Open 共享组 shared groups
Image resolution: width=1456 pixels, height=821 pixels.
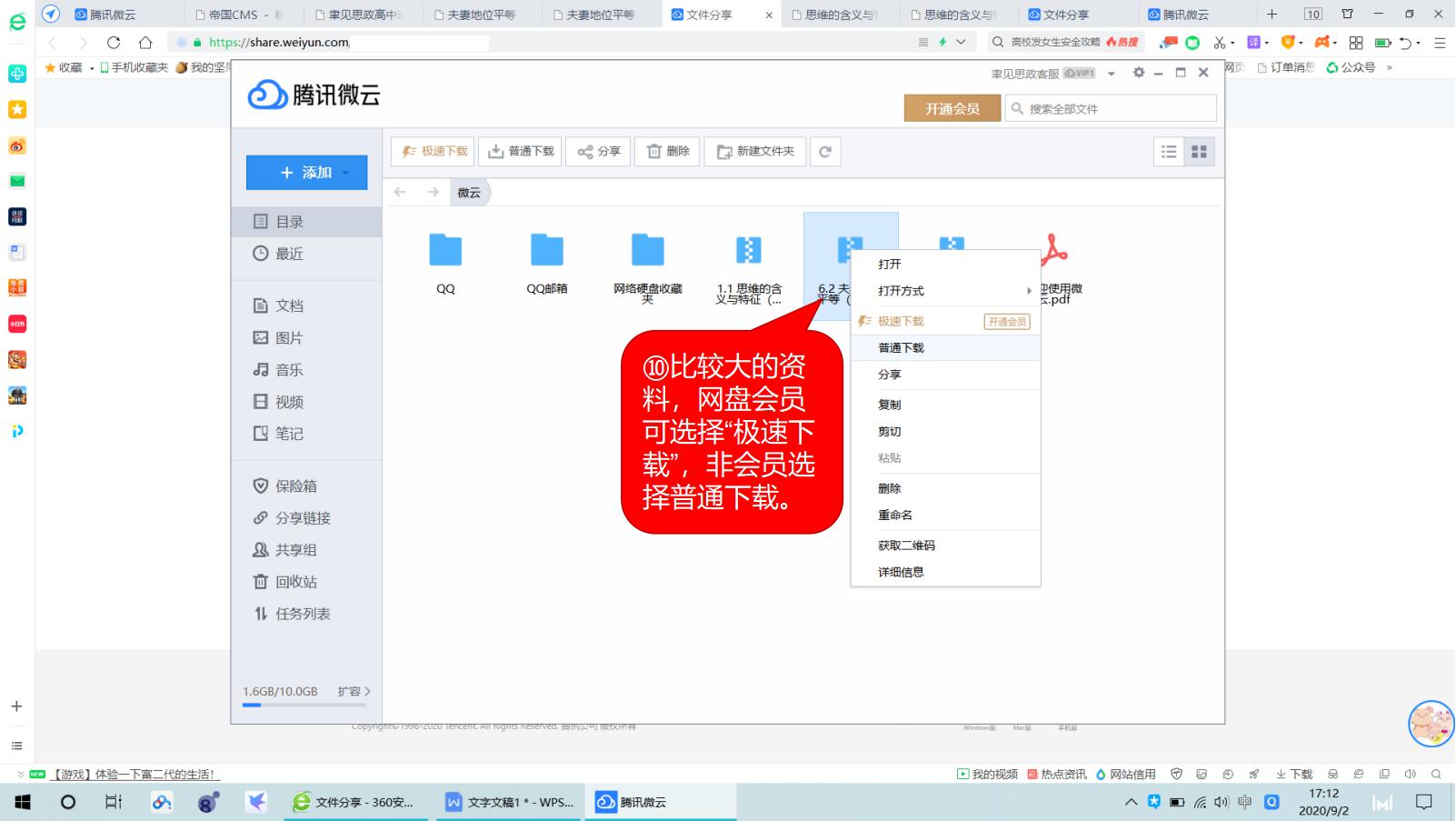coord(306,549)
